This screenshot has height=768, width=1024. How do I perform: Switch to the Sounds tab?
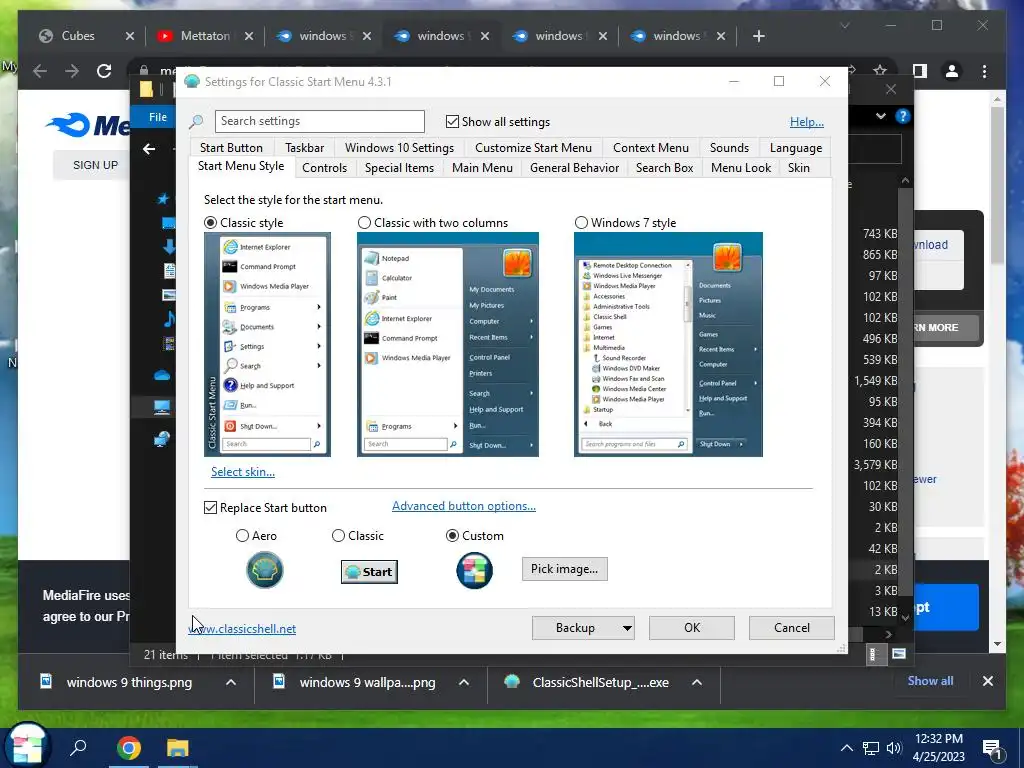tap(729, 148)
